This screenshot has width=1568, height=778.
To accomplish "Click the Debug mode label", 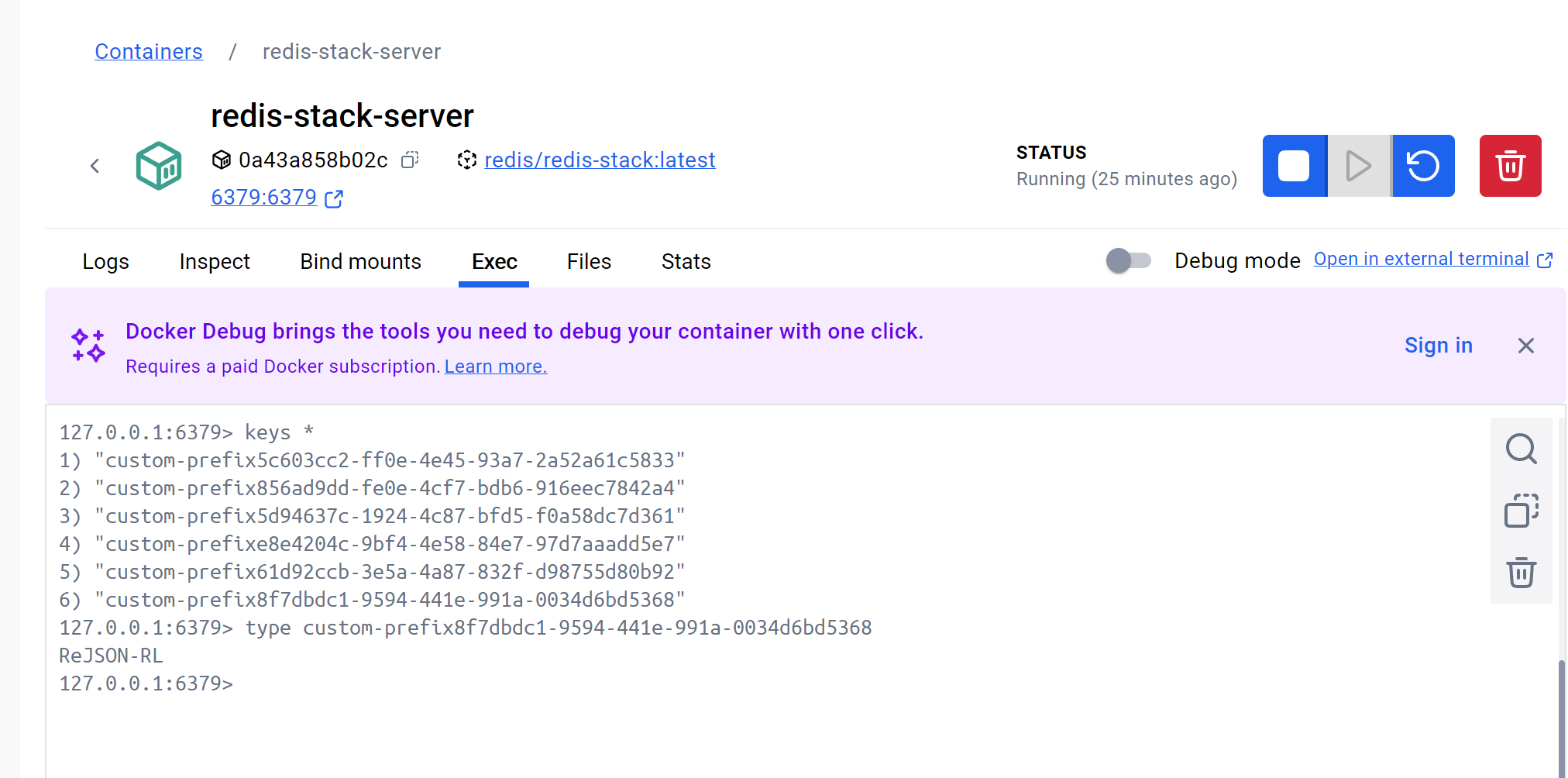I will [1237, 260].
